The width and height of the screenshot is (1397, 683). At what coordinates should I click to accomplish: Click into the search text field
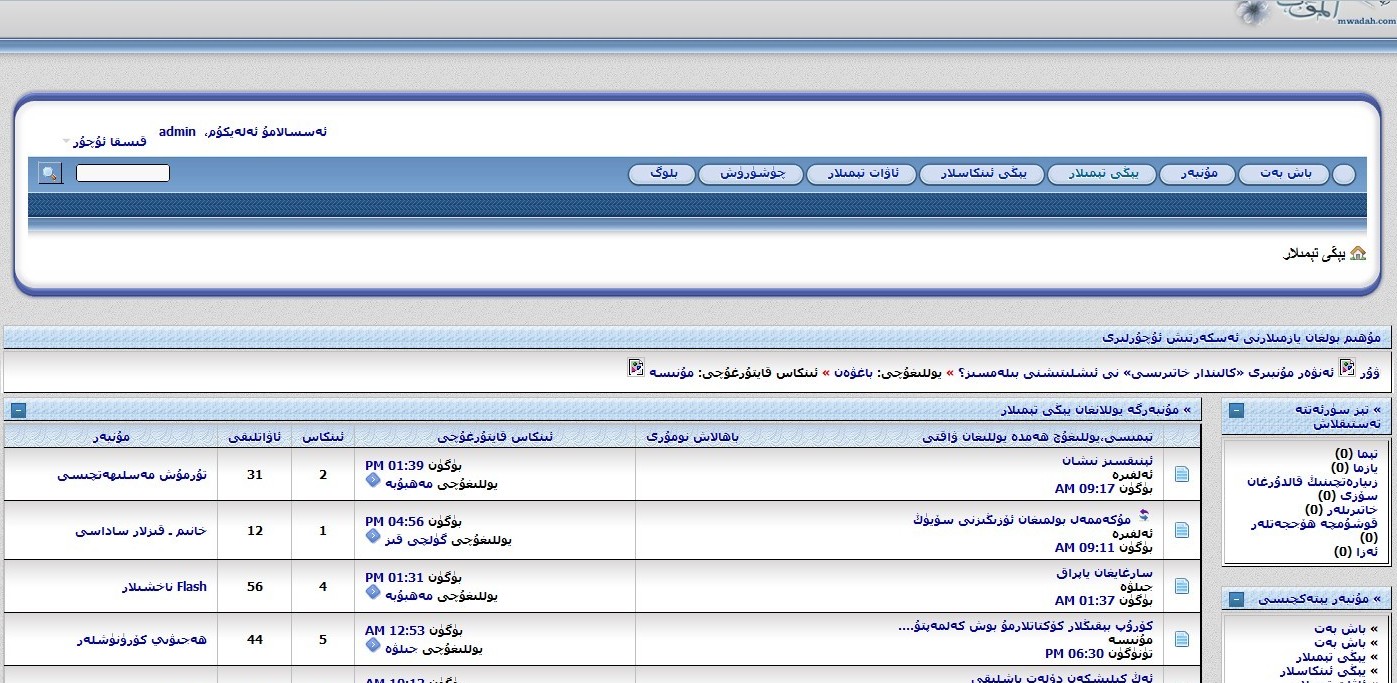(122, 174)
